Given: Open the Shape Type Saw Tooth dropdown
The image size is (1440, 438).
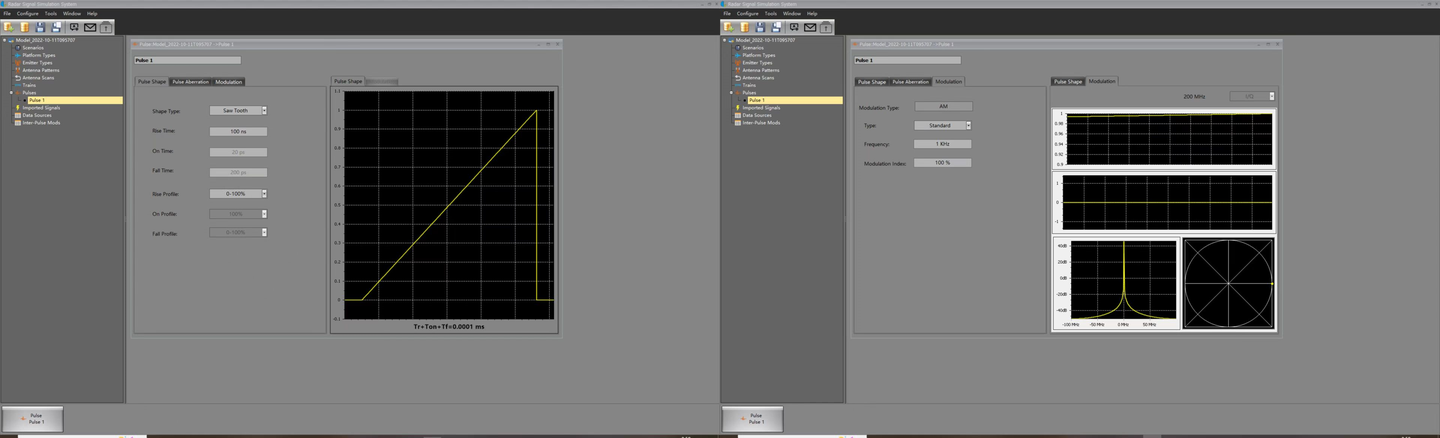Looking at the screenshot, I should tap(264, 111).
